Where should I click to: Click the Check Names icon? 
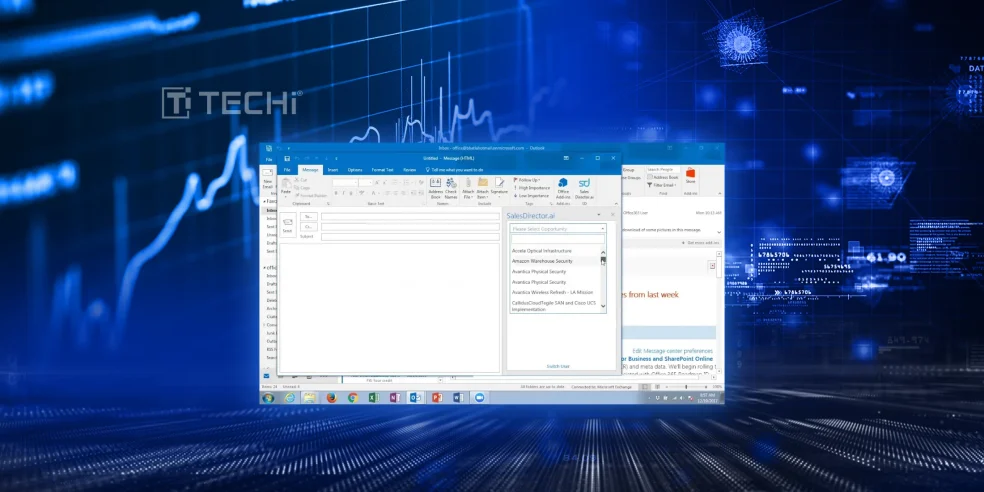tap(451, 185)
